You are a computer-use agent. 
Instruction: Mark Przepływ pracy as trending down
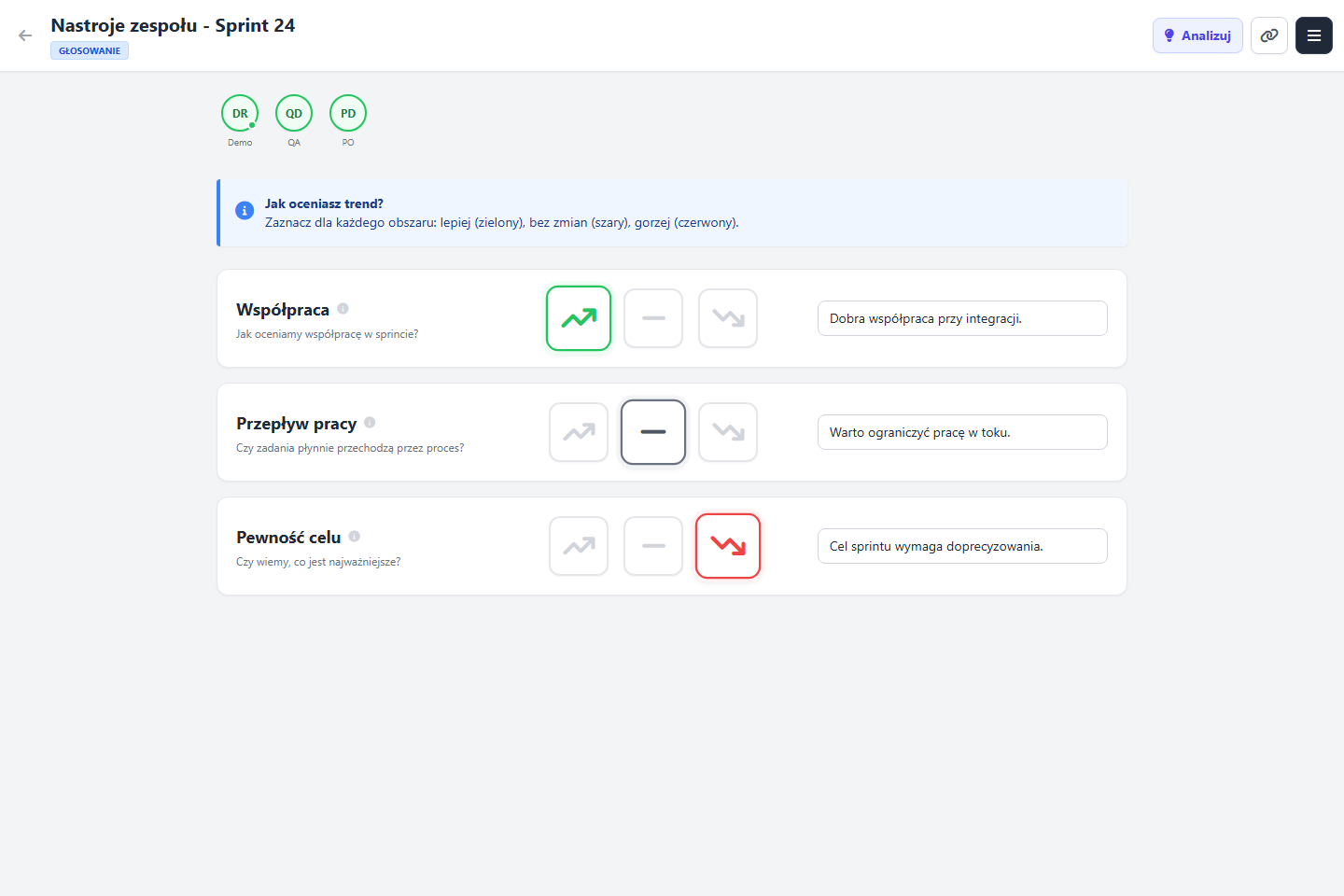click(x=728, y=432)
